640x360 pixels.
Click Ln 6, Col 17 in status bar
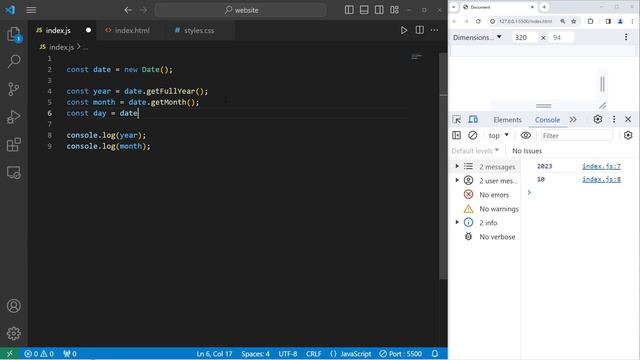tap(214, 354)
